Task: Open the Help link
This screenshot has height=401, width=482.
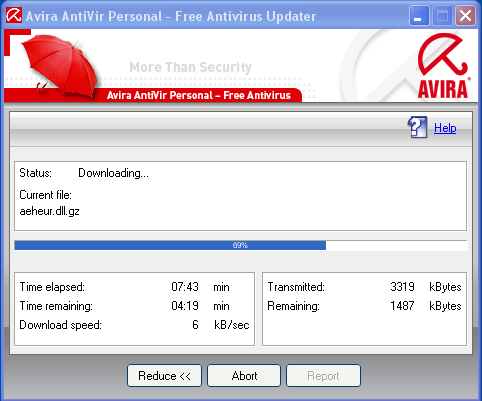Action: pos(445,128)
